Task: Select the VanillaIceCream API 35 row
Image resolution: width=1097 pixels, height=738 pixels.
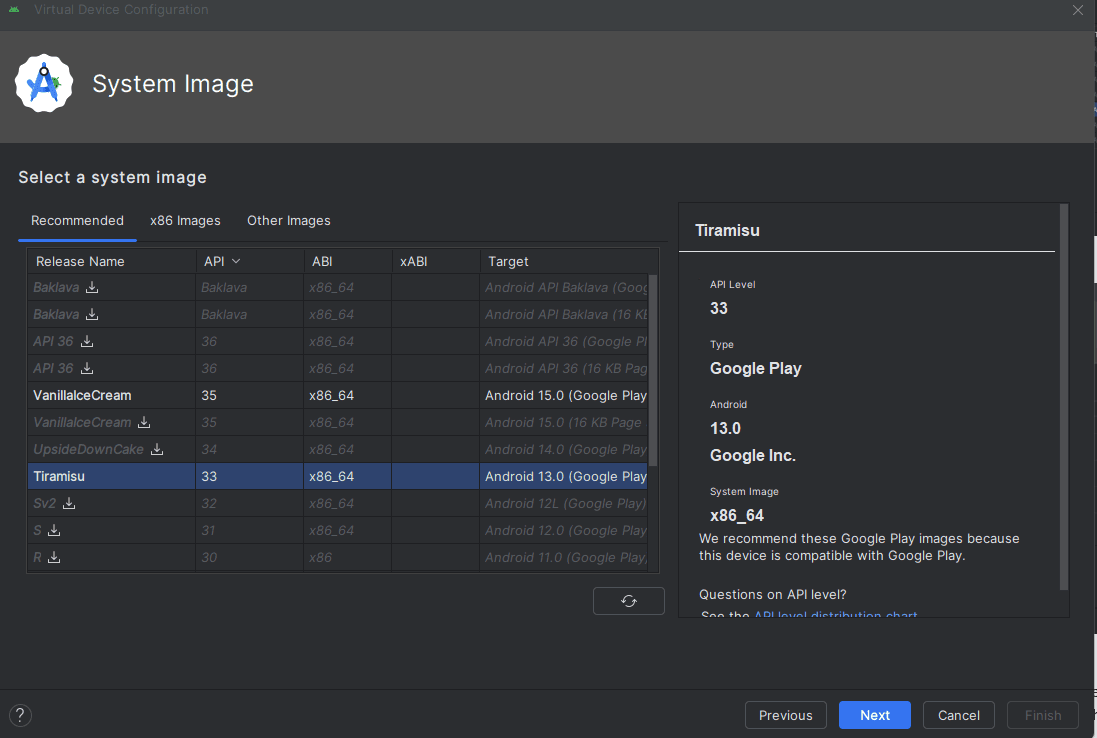Action: pyautogui.click(x=82, y=396)
